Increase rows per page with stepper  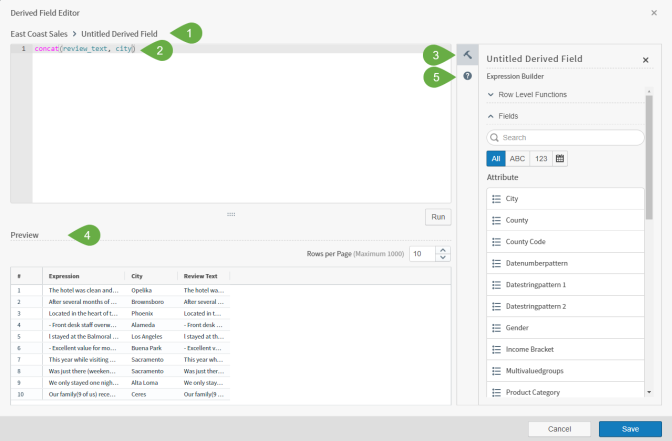point(444,250)
